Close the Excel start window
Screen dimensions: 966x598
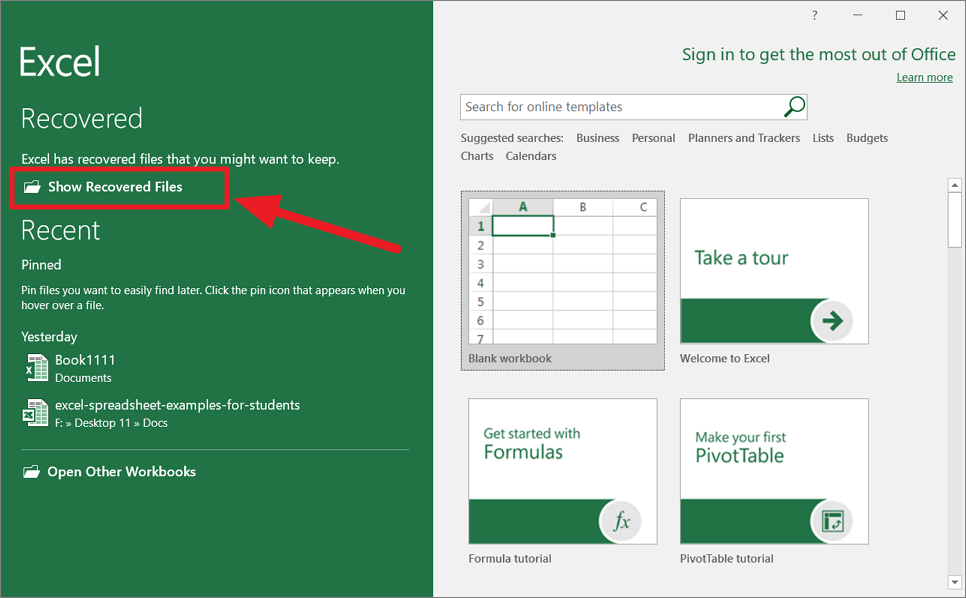click(x=943, y=16)
